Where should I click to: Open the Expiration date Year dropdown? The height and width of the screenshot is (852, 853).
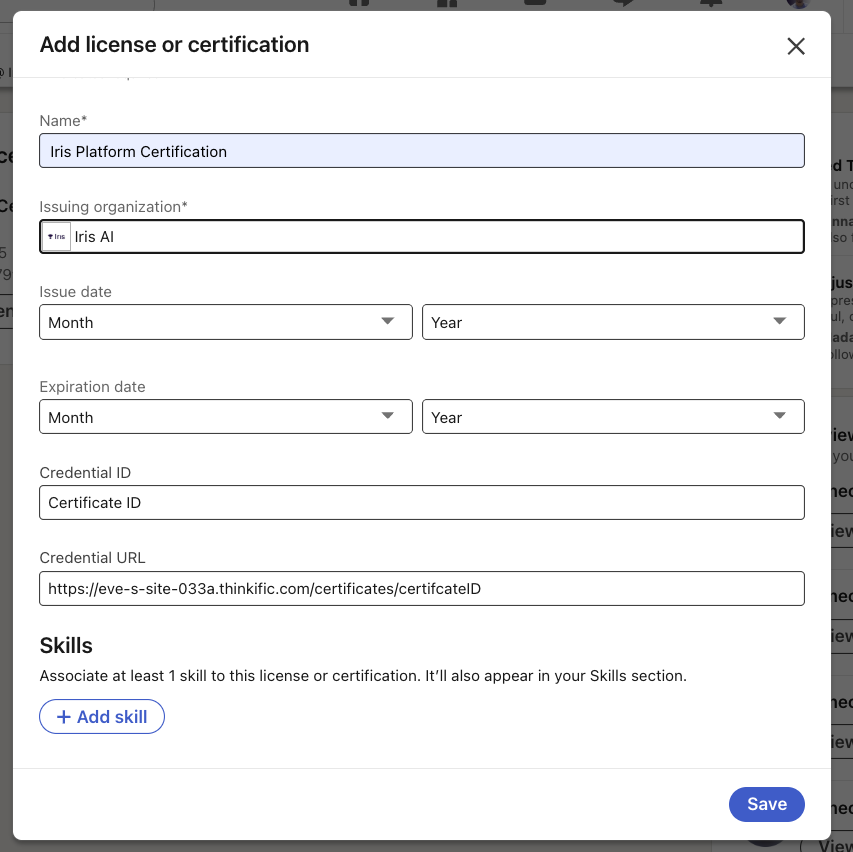(x=613, y=417)
